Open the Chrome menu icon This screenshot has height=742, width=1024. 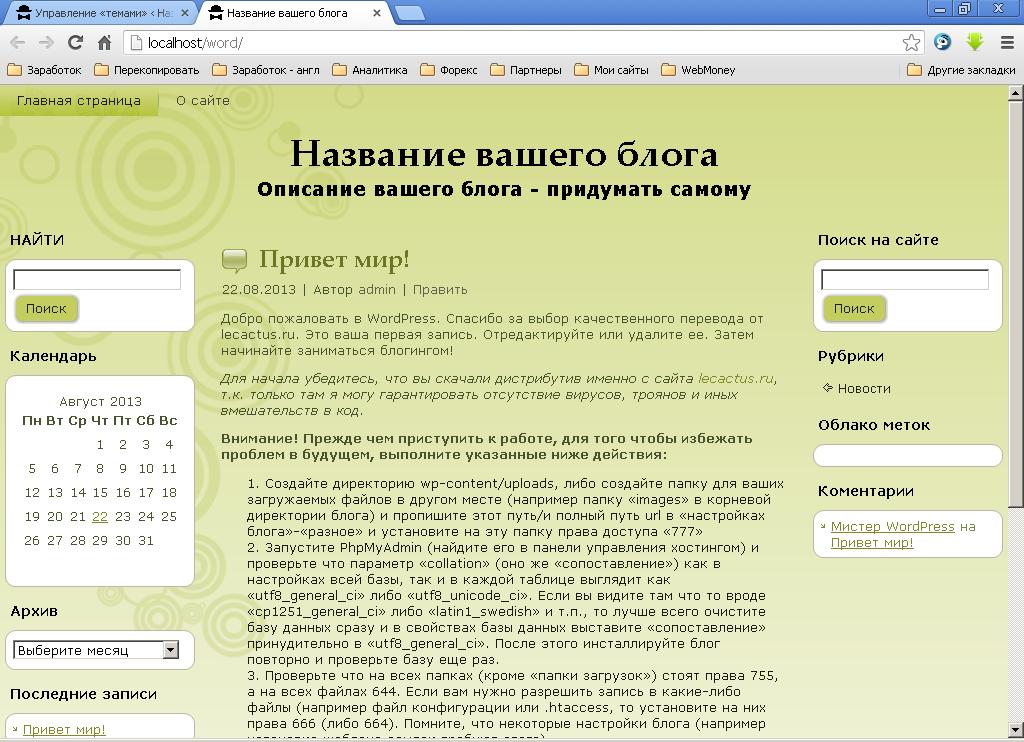[x=1008, y=42]
